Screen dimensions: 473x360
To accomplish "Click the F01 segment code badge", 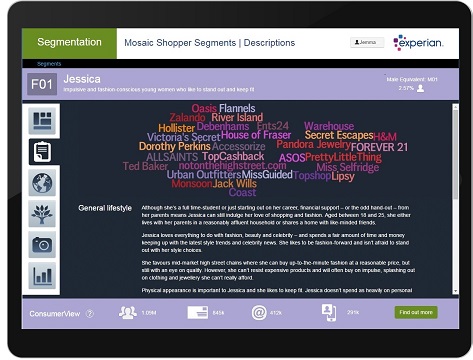I will [x=42, y=84].
